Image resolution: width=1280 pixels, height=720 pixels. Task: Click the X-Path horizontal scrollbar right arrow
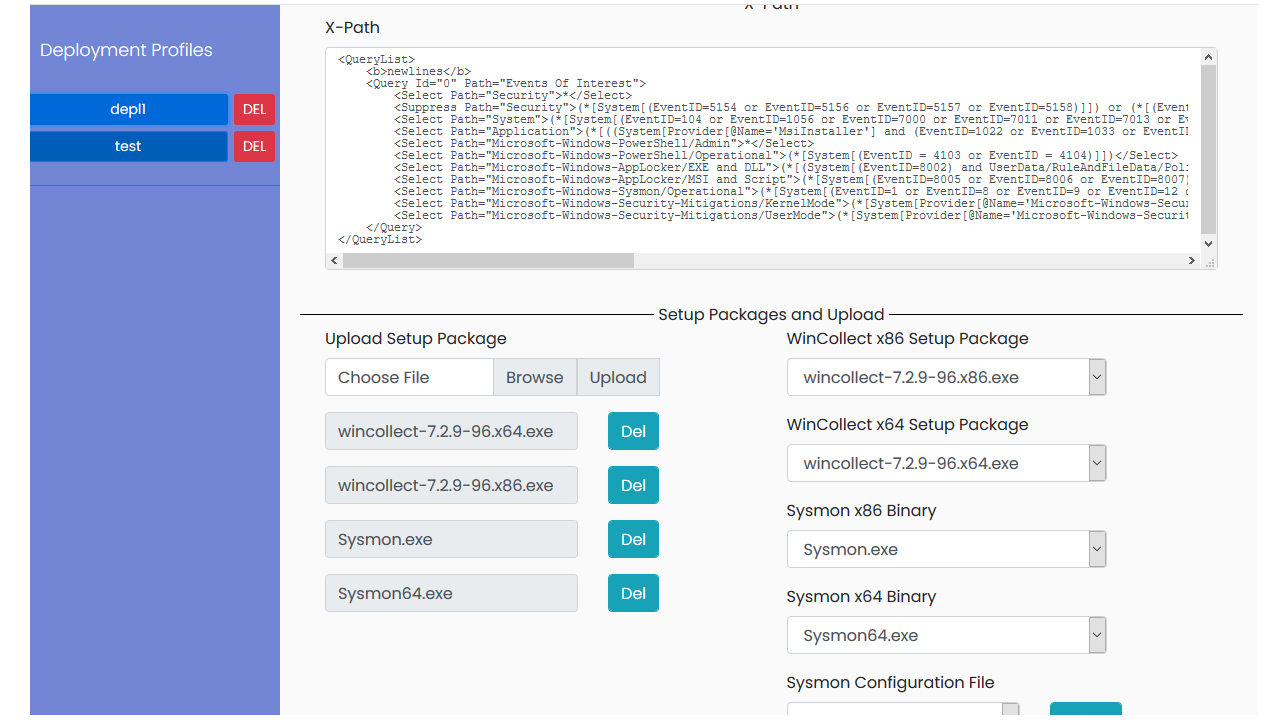[1191, 260]
